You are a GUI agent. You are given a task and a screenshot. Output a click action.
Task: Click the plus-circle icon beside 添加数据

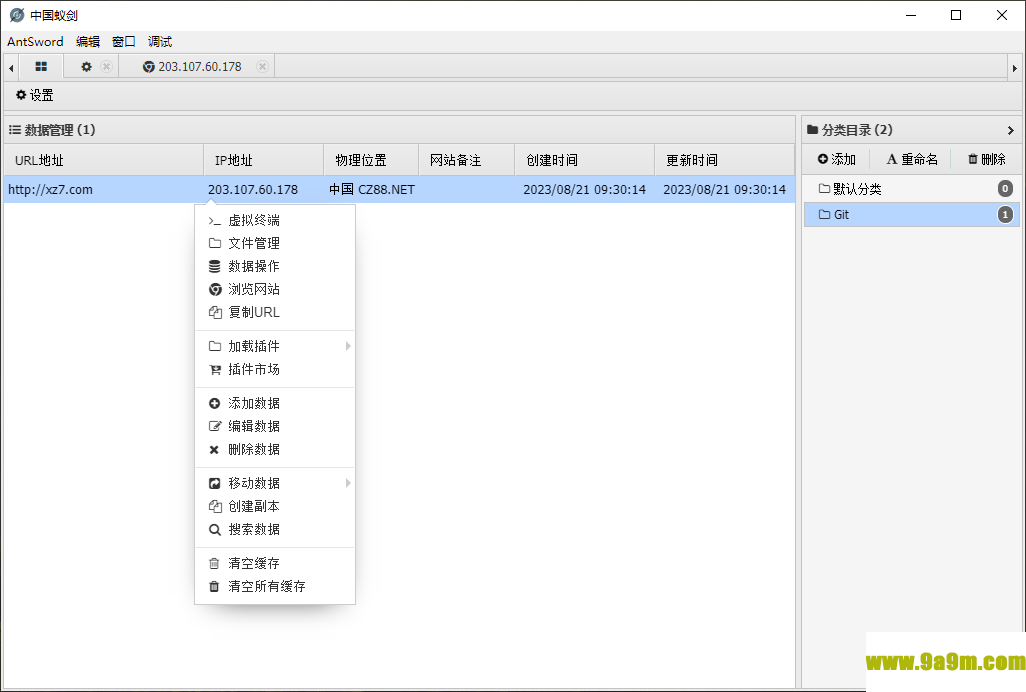(214, 404)
